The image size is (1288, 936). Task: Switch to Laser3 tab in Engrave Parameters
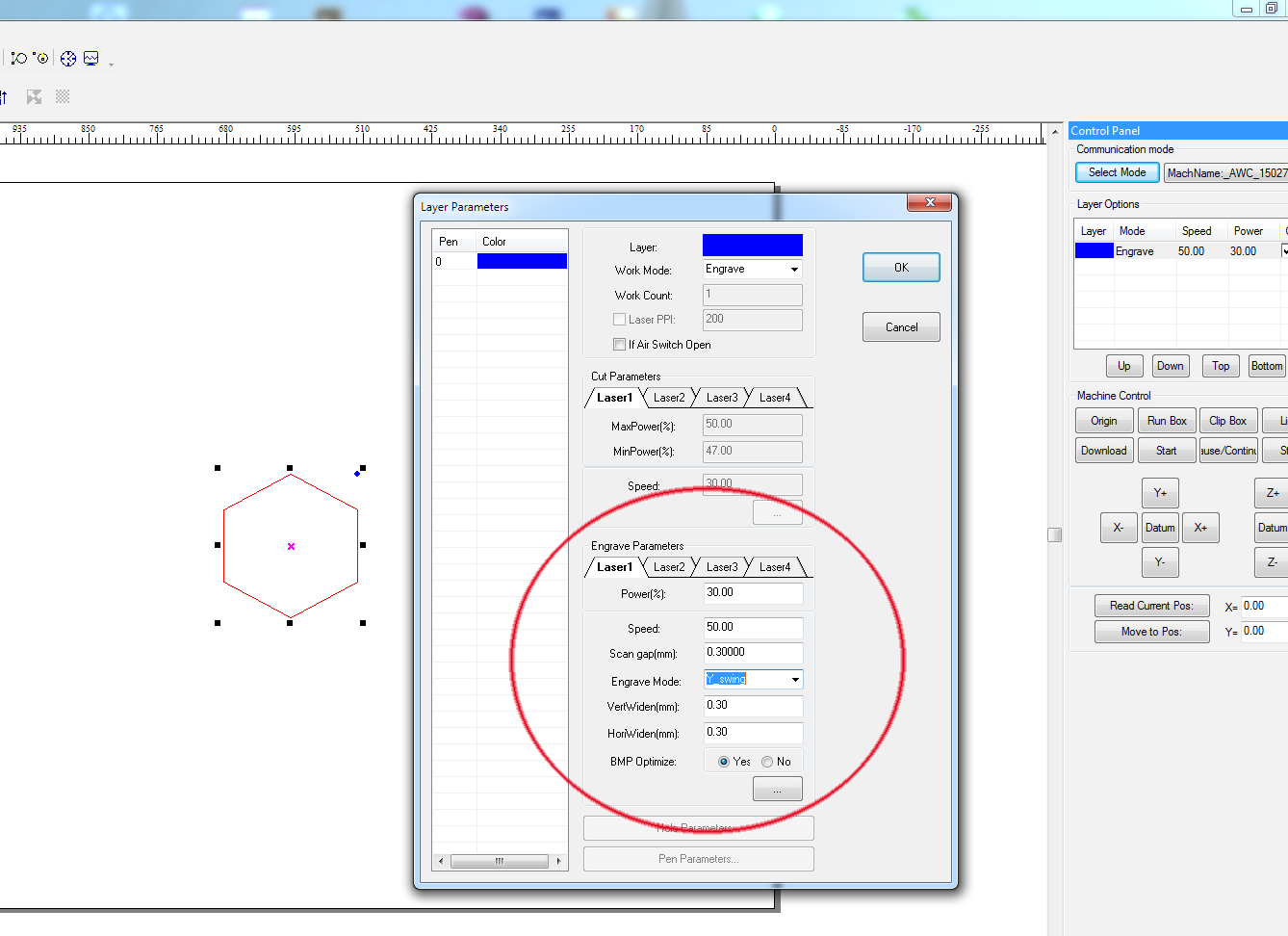tap(722, 567)
